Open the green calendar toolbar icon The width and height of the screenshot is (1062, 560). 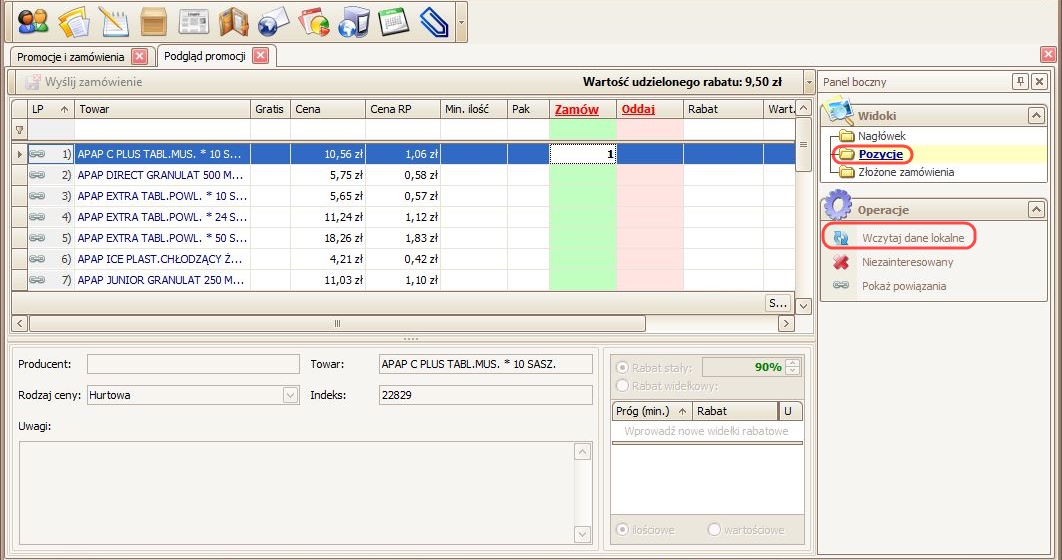[393, 21]
